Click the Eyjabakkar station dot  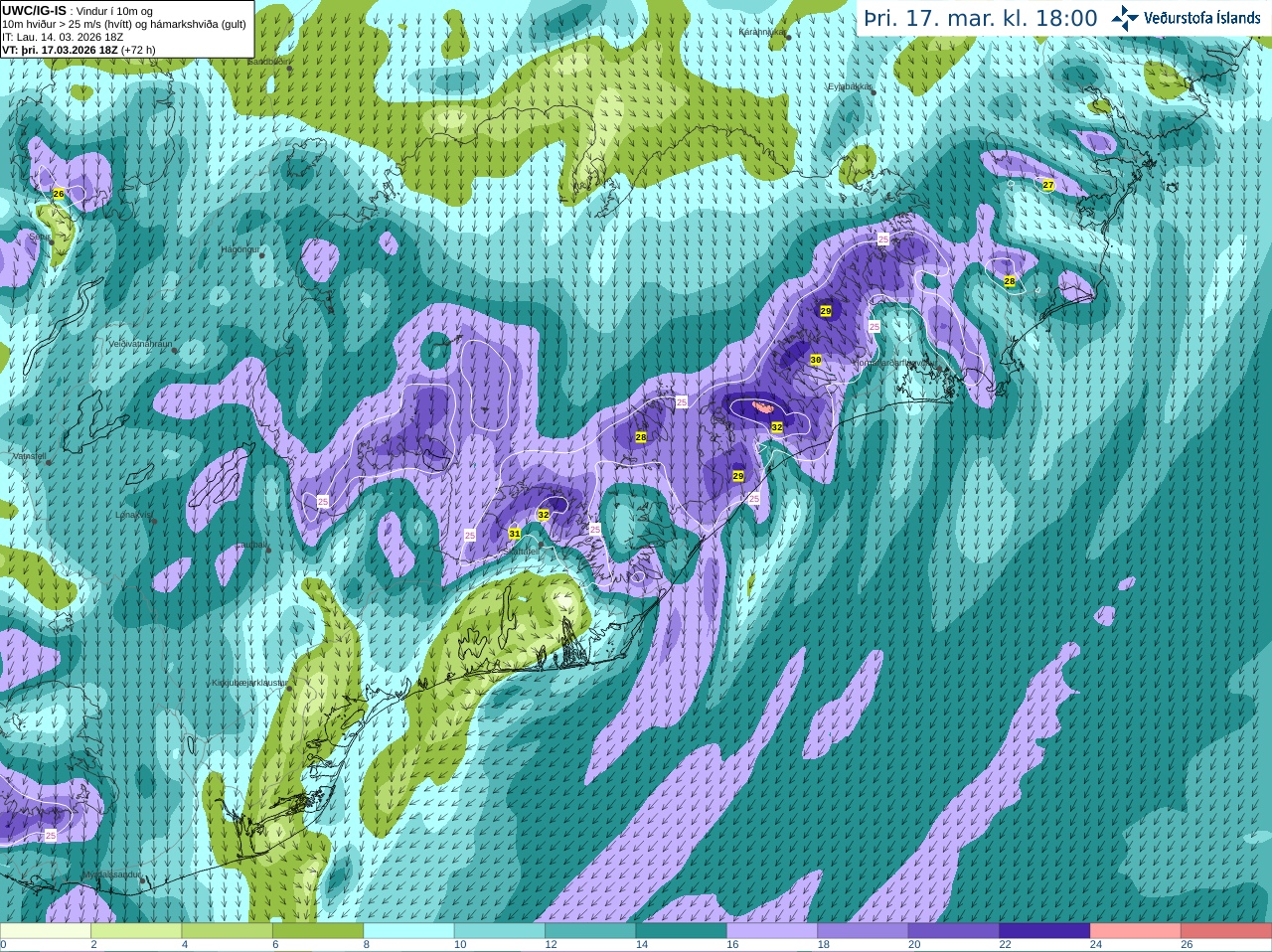[873, 91]
